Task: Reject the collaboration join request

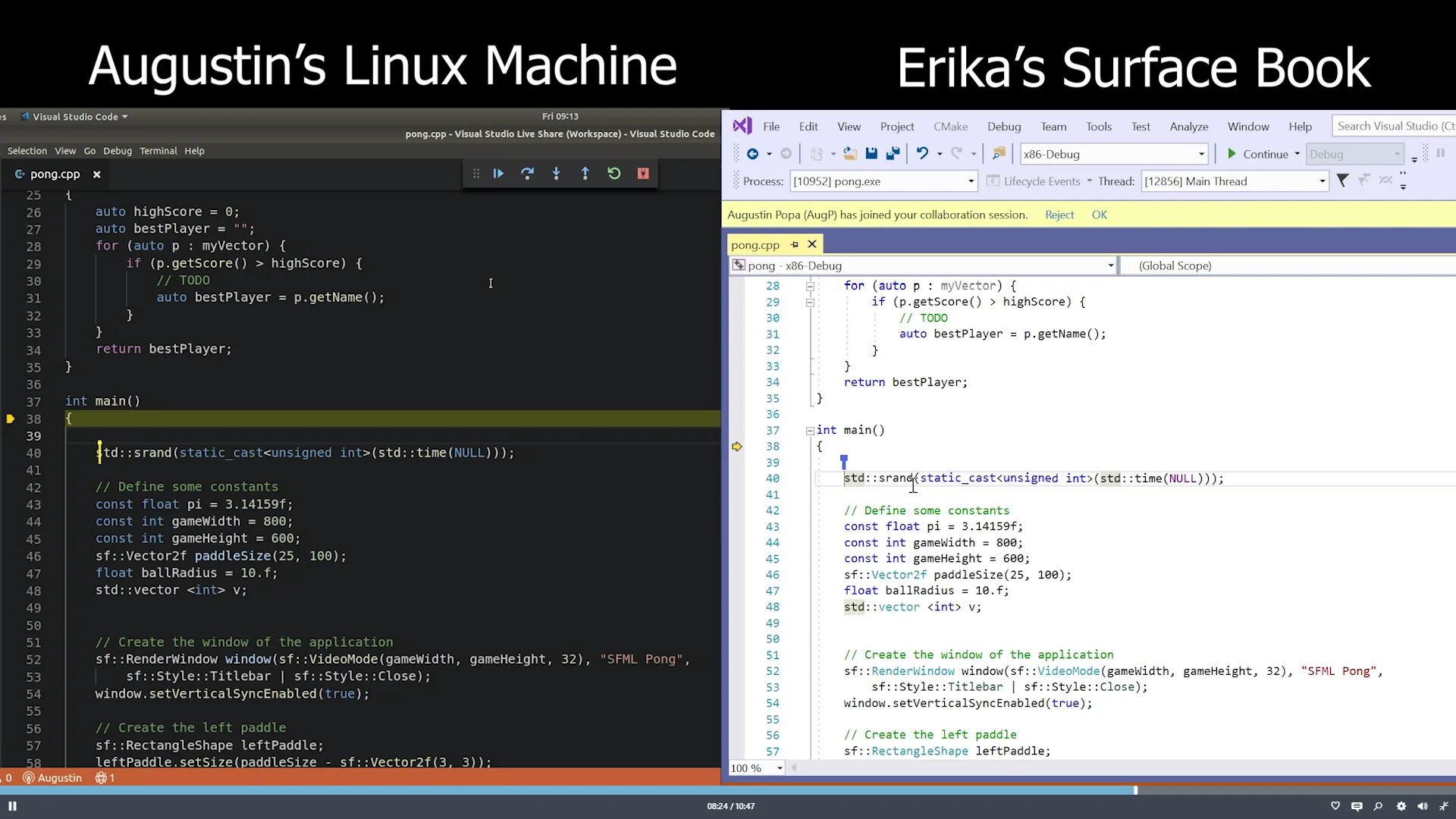Action: pos(1059,215)
